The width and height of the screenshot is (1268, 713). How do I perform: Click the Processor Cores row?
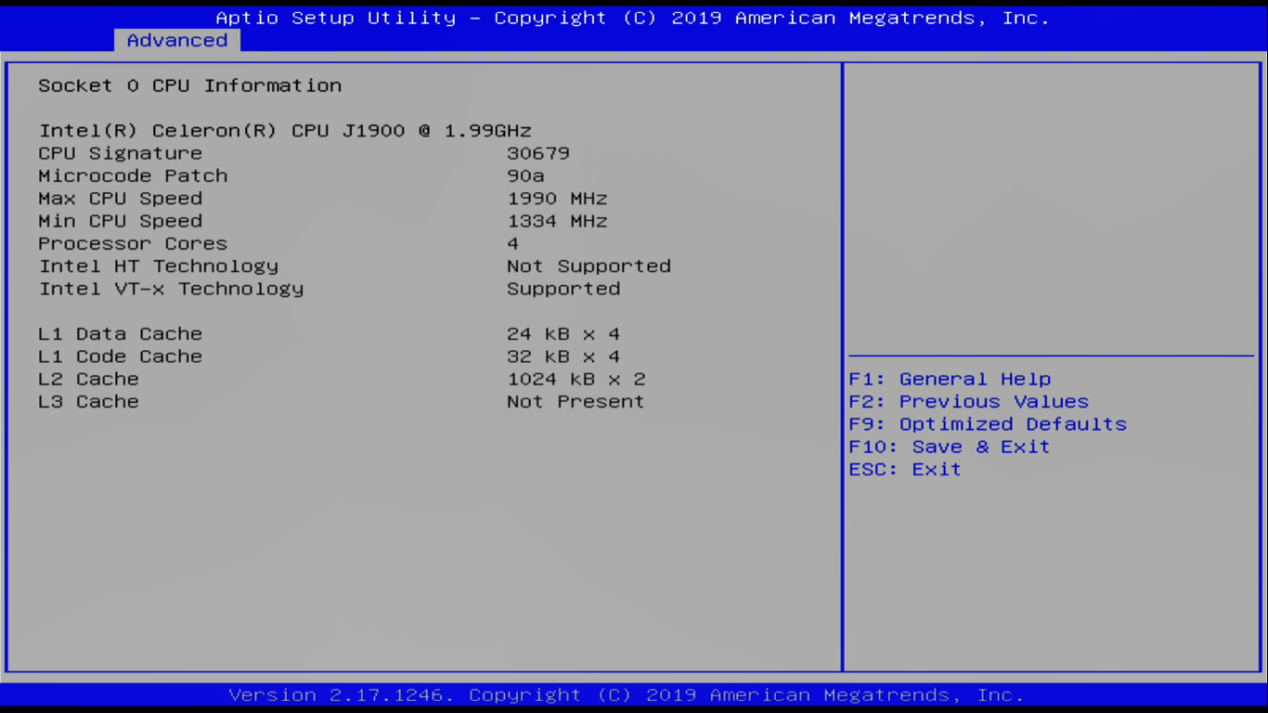[133, 244]
